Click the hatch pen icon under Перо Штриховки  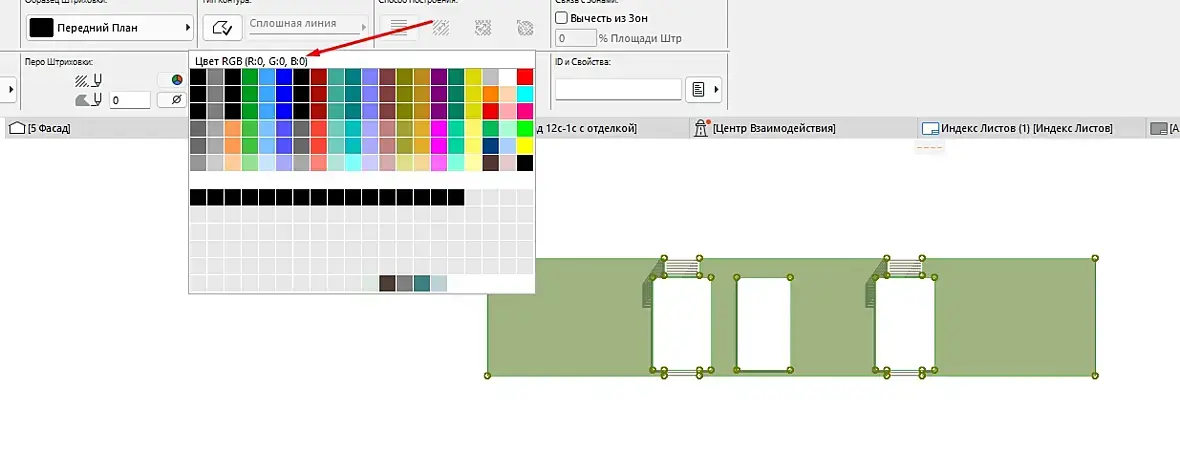[90, 80]
